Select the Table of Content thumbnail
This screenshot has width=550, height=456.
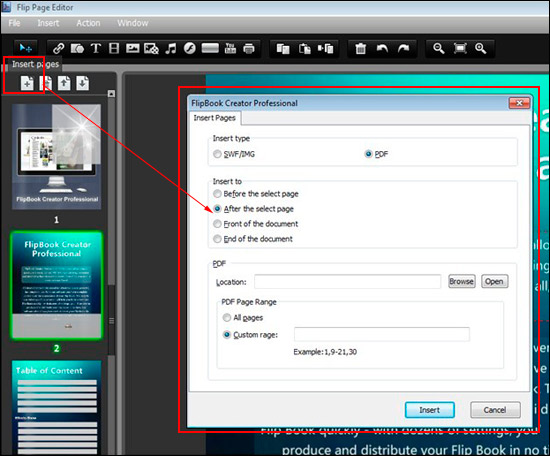tap(56, 408)
